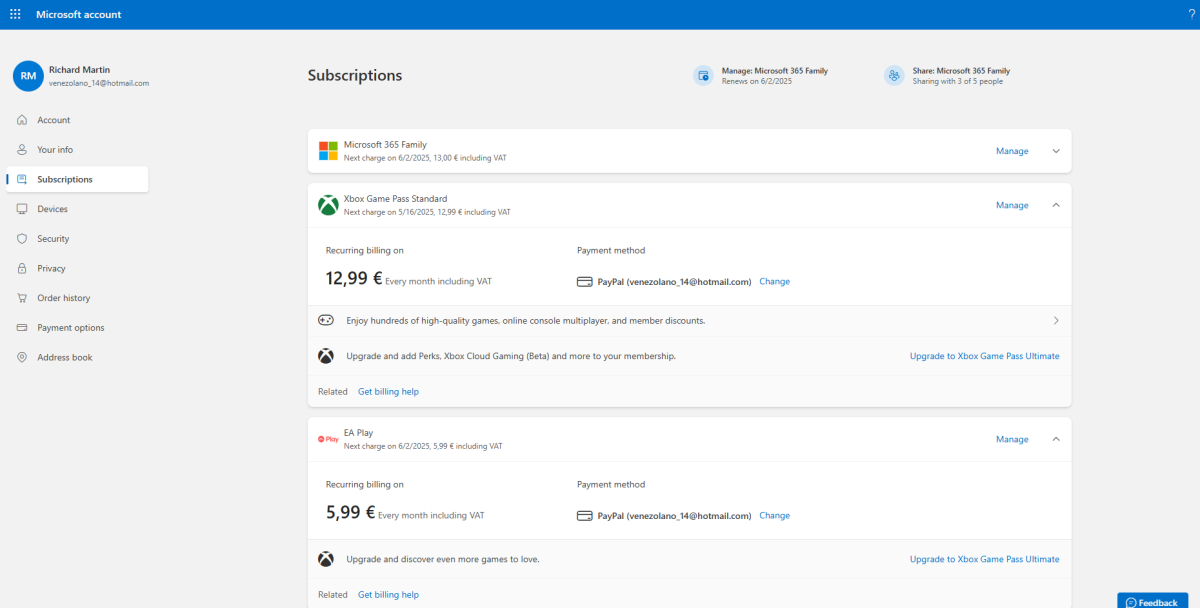
Task: Open the app launcher waffle icon
Action: coord(15,14)
